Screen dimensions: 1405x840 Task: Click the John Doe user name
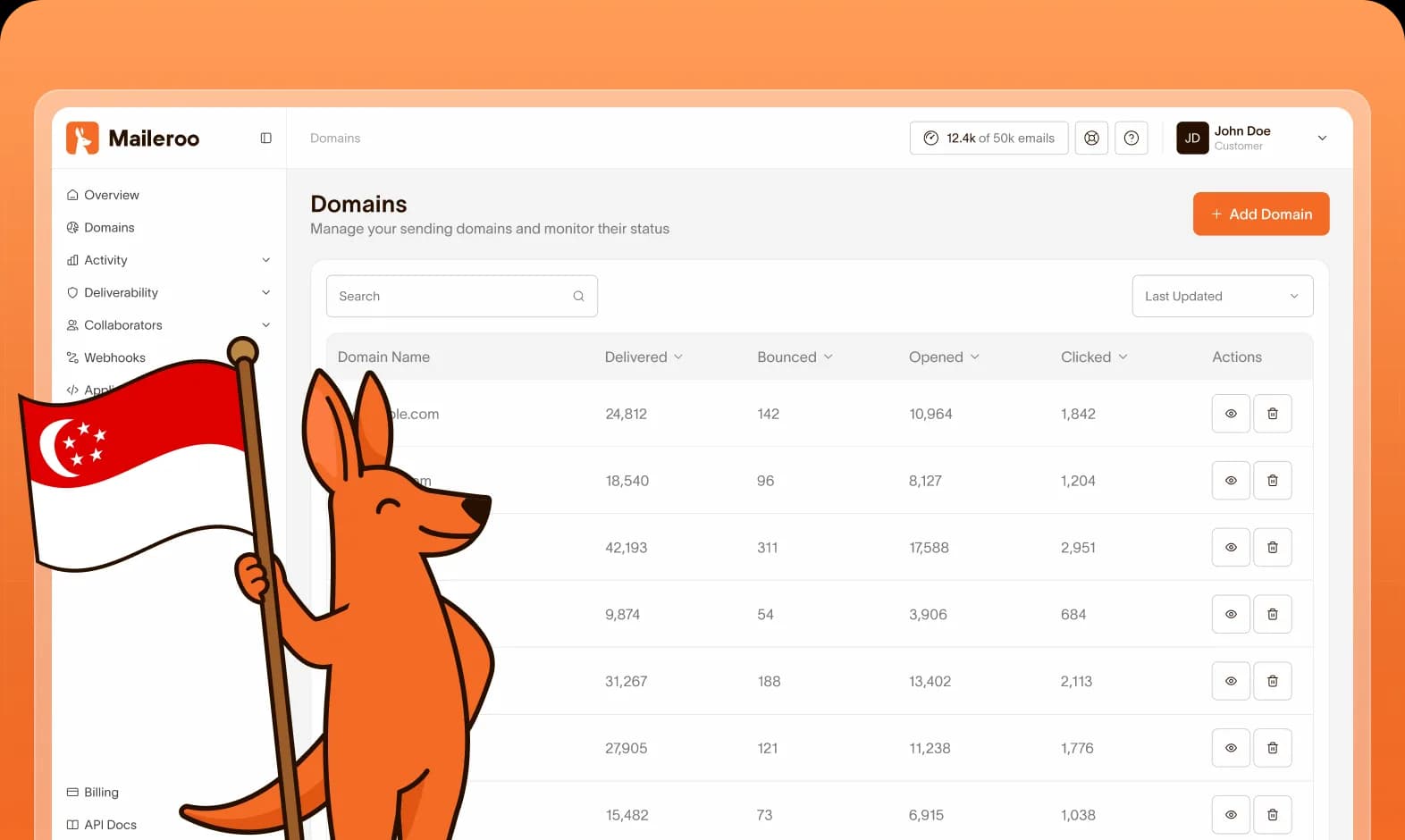1242,130
